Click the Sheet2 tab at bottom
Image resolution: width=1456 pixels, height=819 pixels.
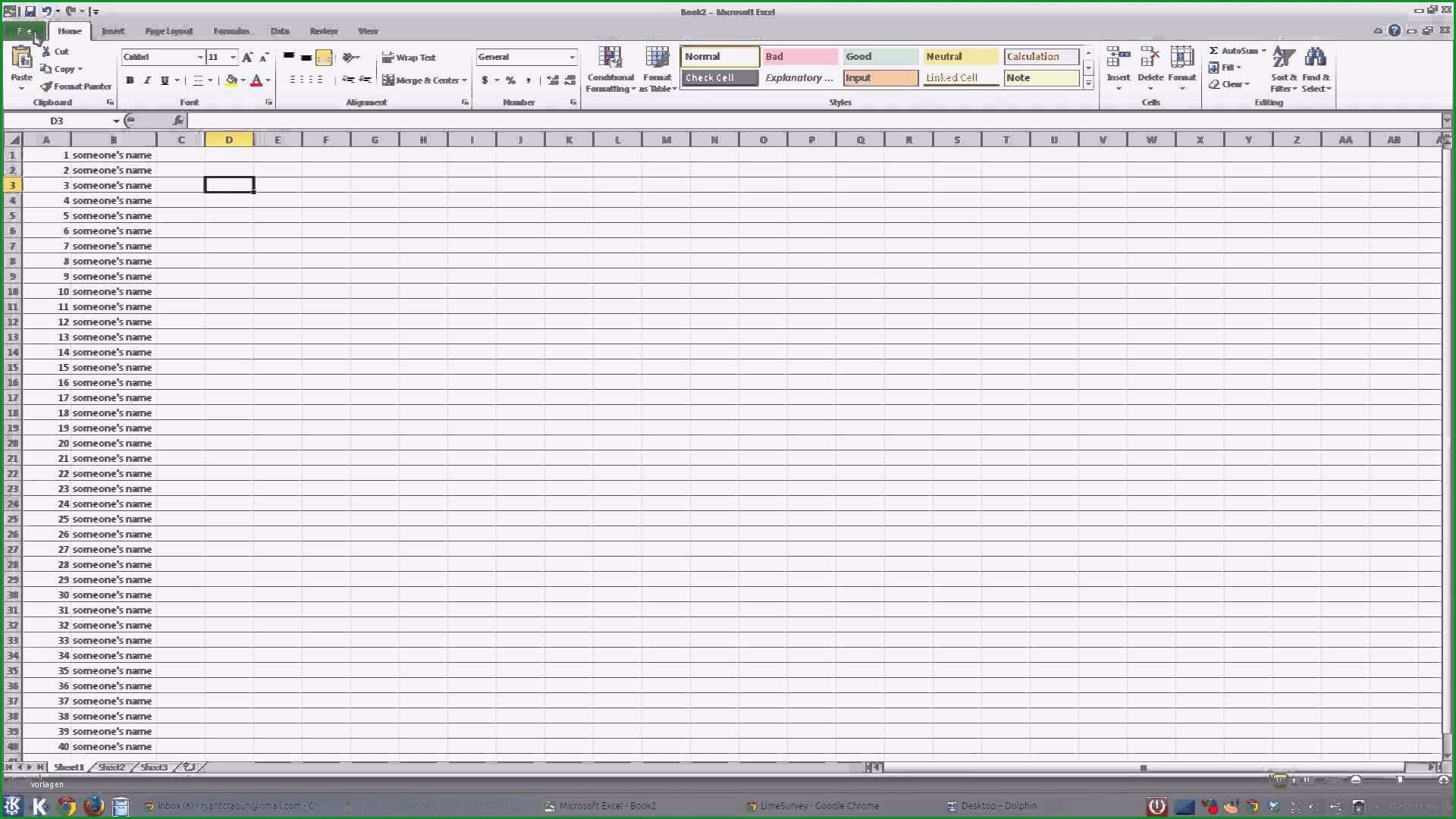[x=110, y=767]
